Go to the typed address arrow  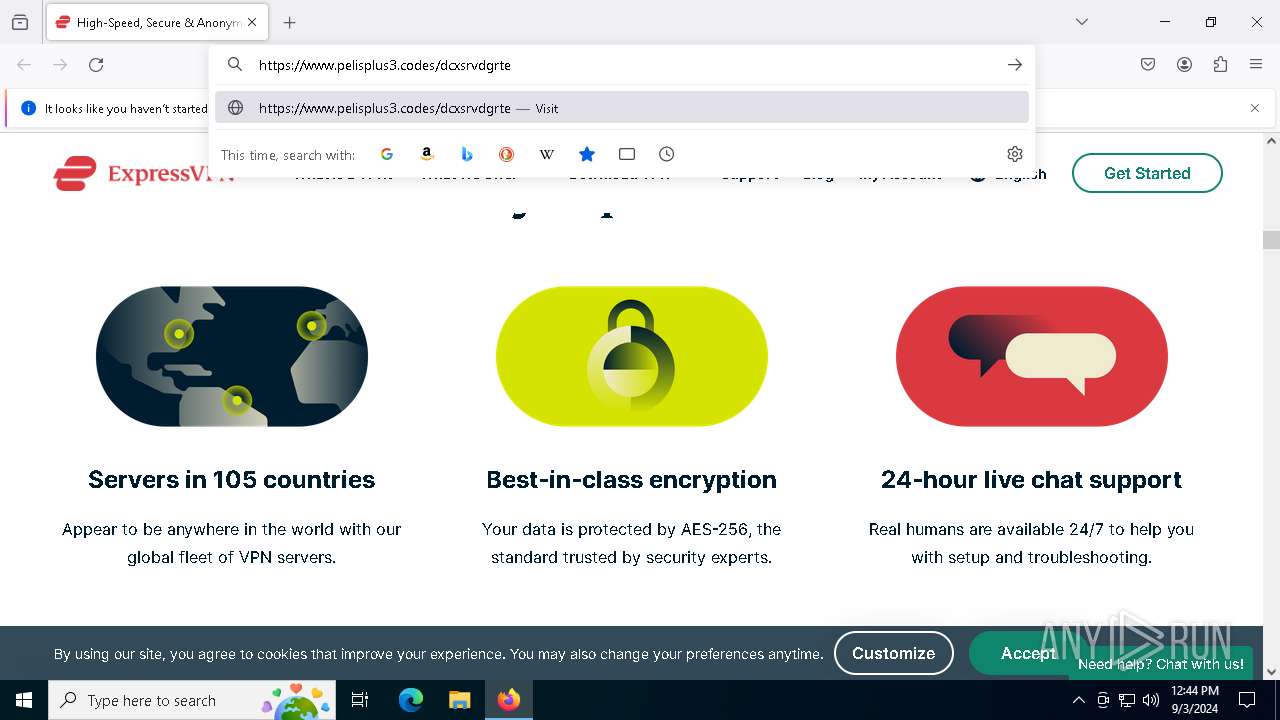coord(1014,65)
